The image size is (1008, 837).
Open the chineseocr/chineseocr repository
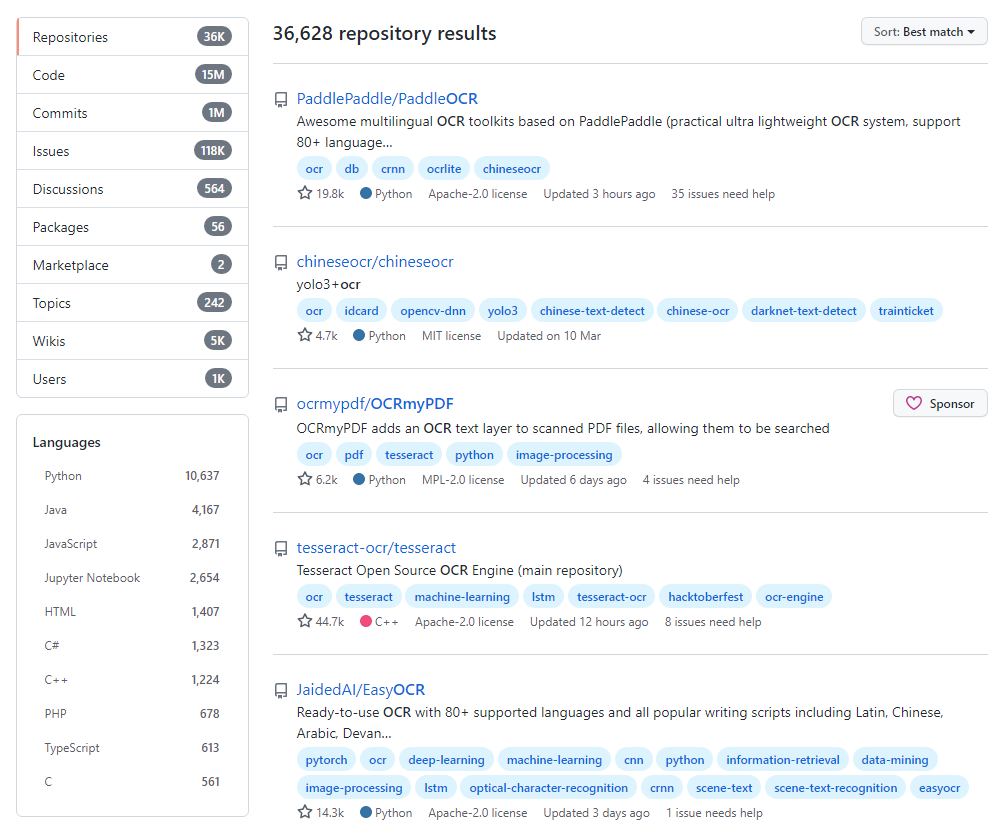pos(375,262)
